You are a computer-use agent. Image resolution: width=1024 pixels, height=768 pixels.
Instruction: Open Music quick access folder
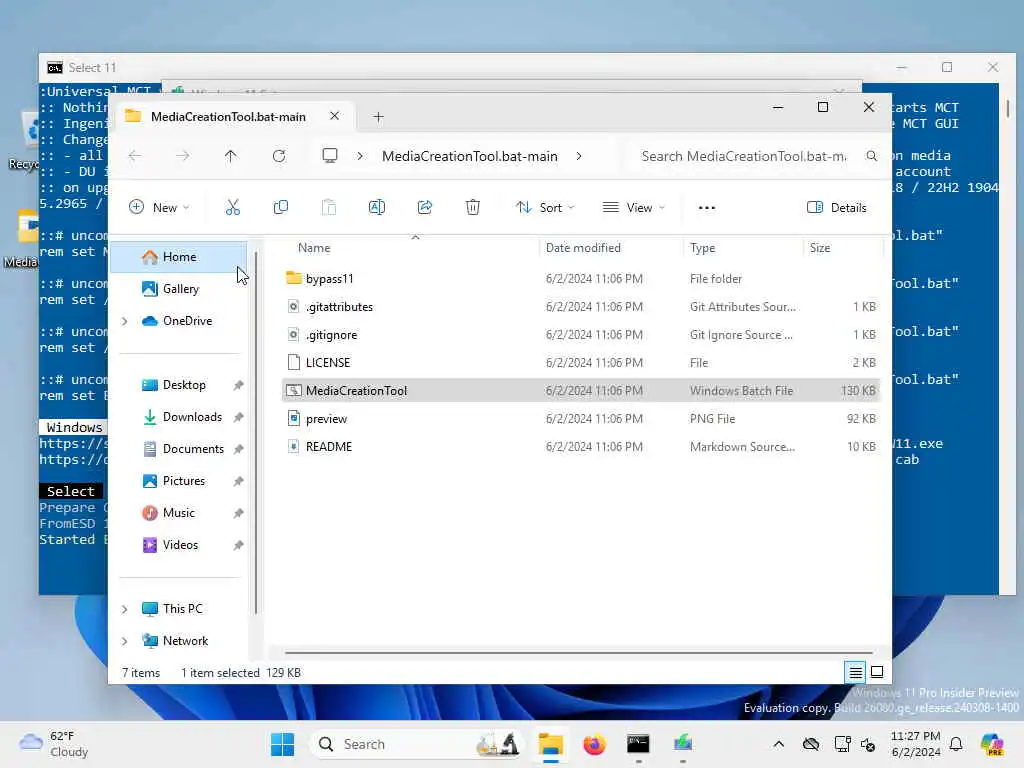pos(178,513)
